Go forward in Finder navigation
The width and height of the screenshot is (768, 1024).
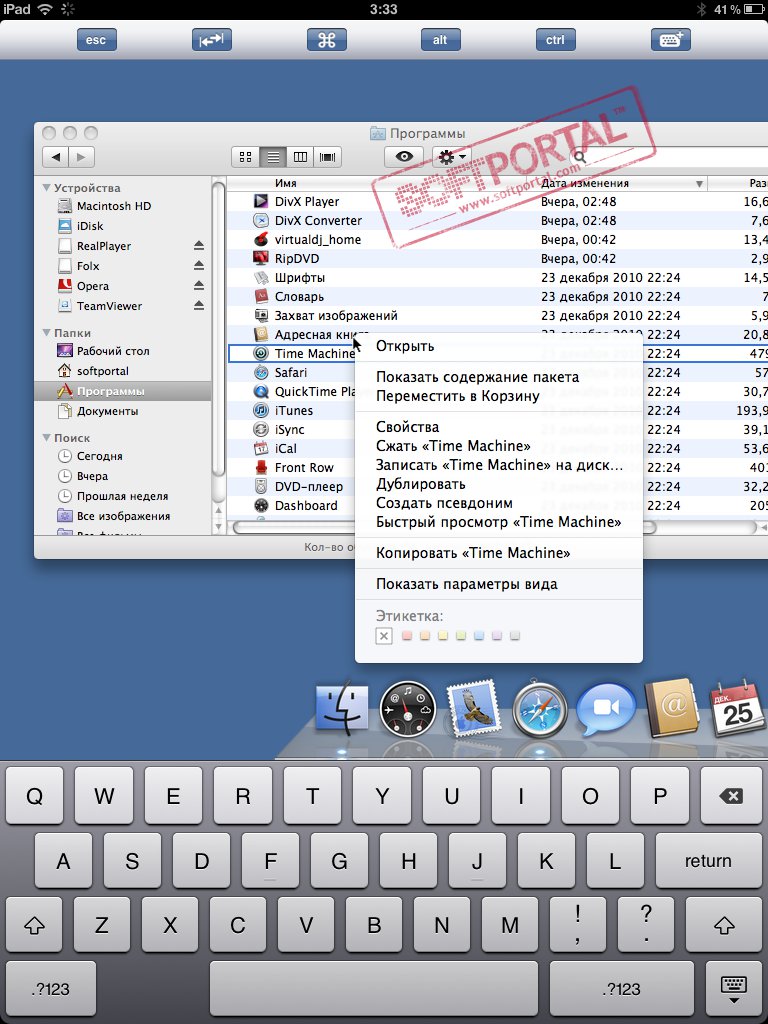coord(81,157)
